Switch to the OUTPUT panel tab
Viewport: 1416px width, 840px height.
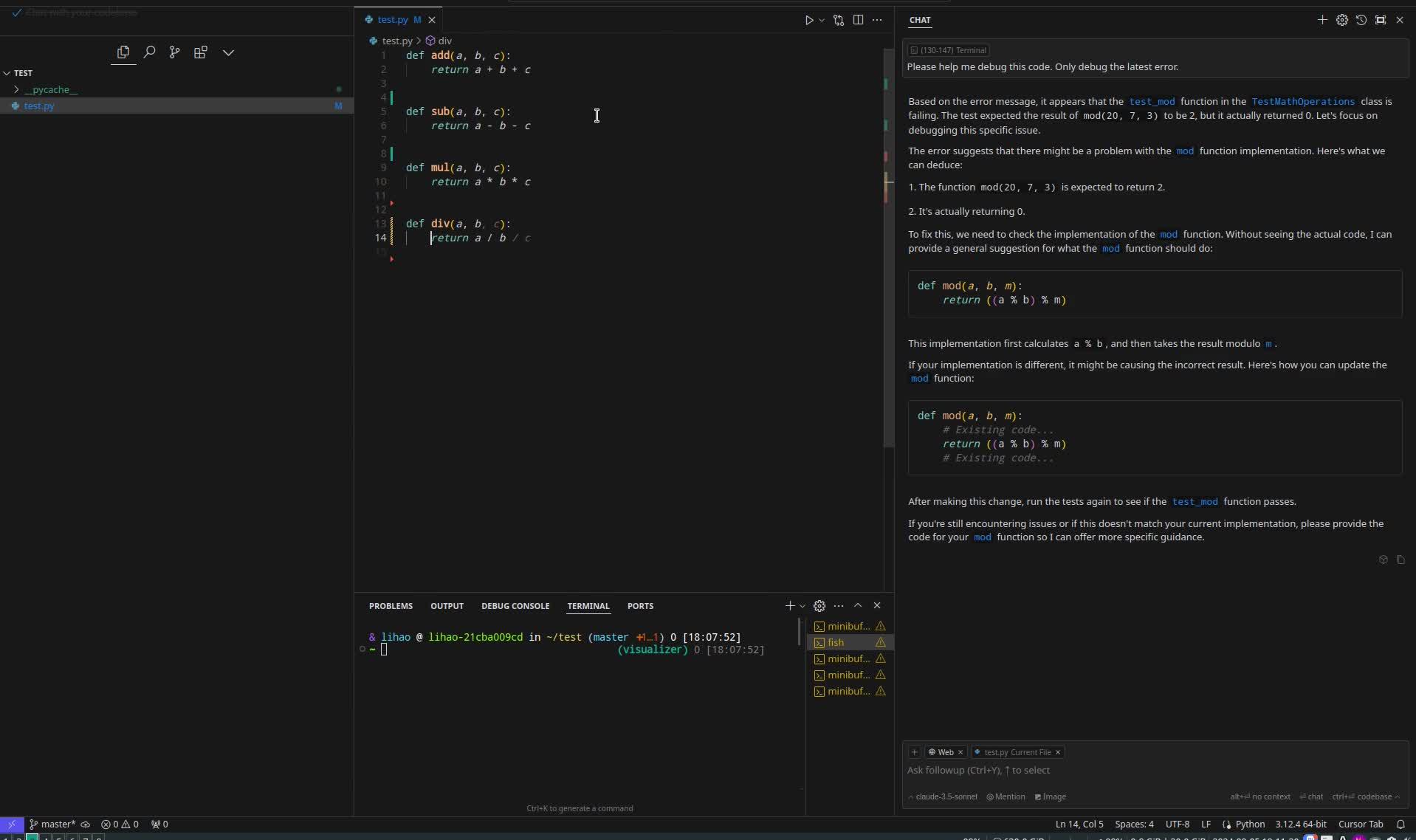click(447, 606)
